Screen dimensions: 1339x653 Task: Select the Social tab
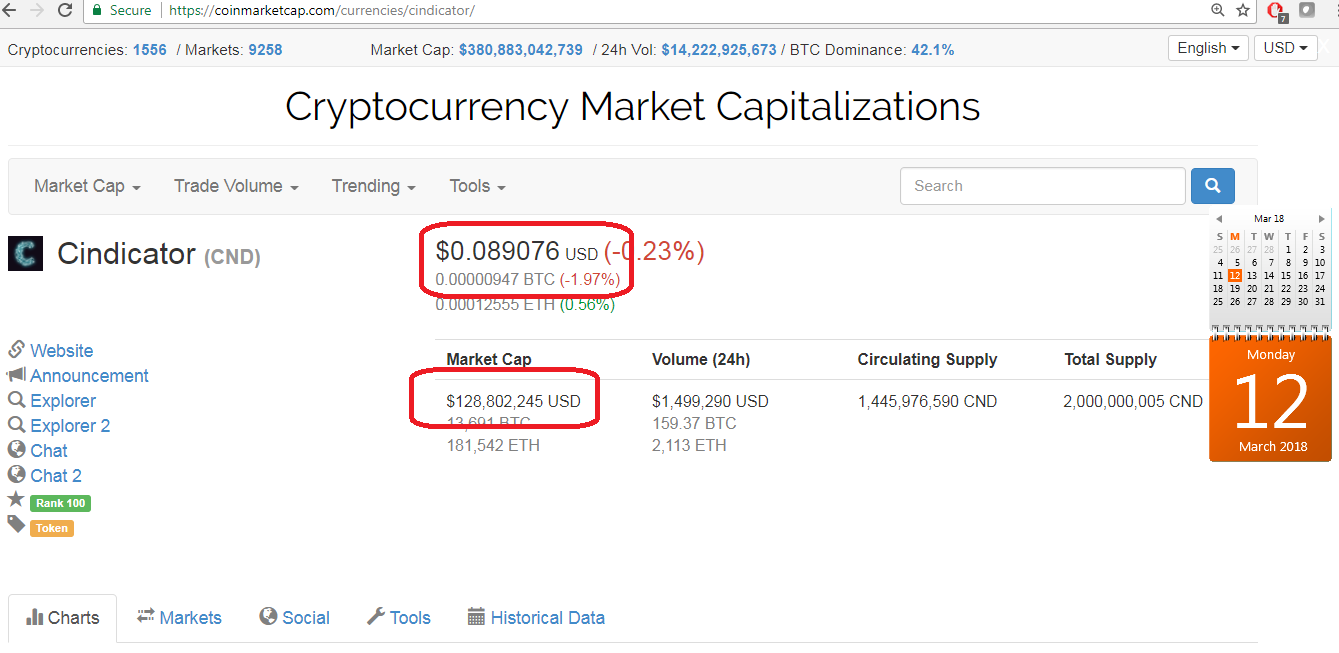(295, 618)
